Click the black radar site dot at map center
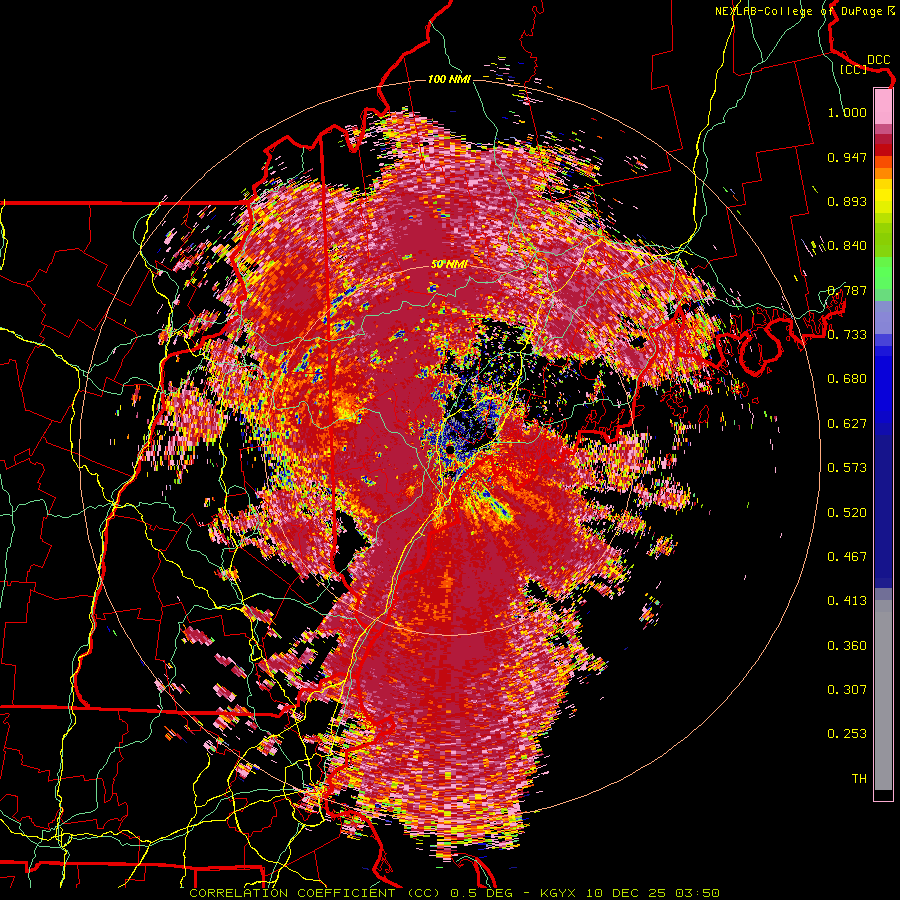This screenshot has width=900, height=900. coord(449,448)
